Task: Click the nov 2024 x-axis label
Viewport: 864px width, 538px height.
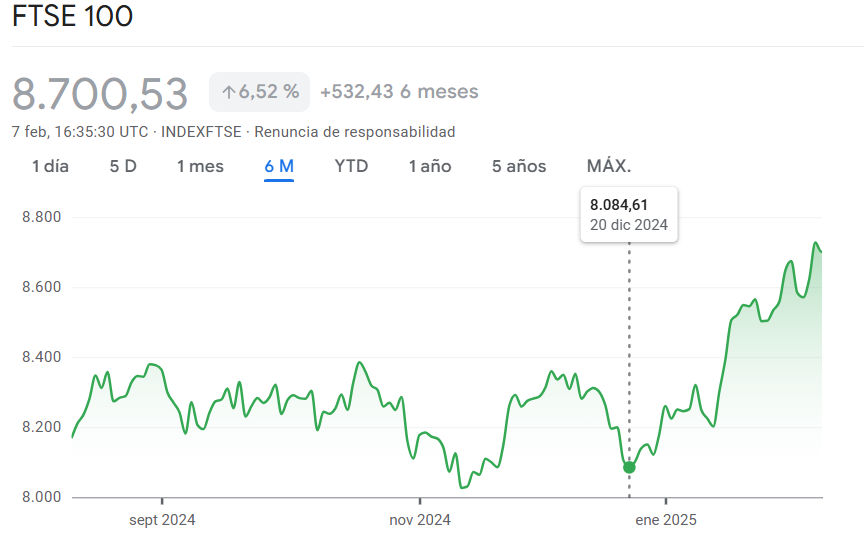Action: tap(420, 520)
